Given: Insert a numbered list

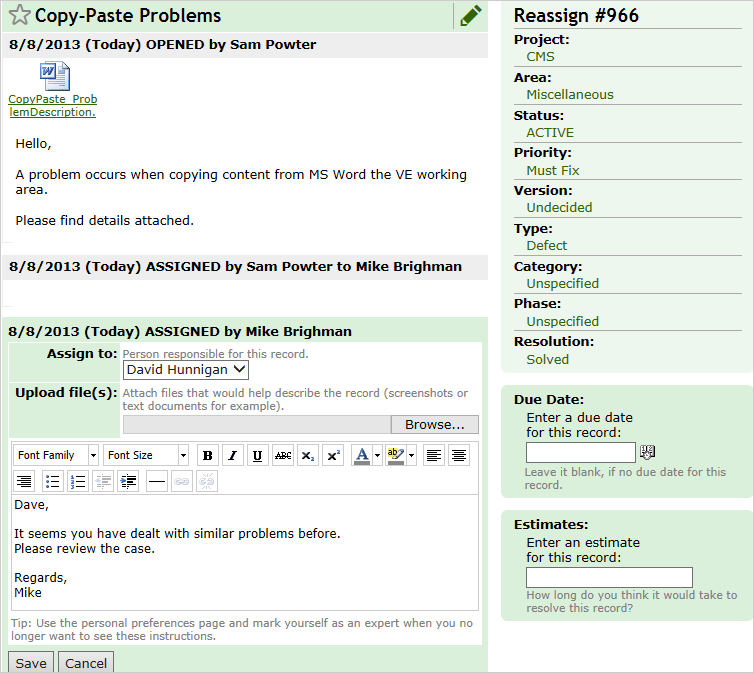Looking at the screenshot, I should [x=78, y=482].
